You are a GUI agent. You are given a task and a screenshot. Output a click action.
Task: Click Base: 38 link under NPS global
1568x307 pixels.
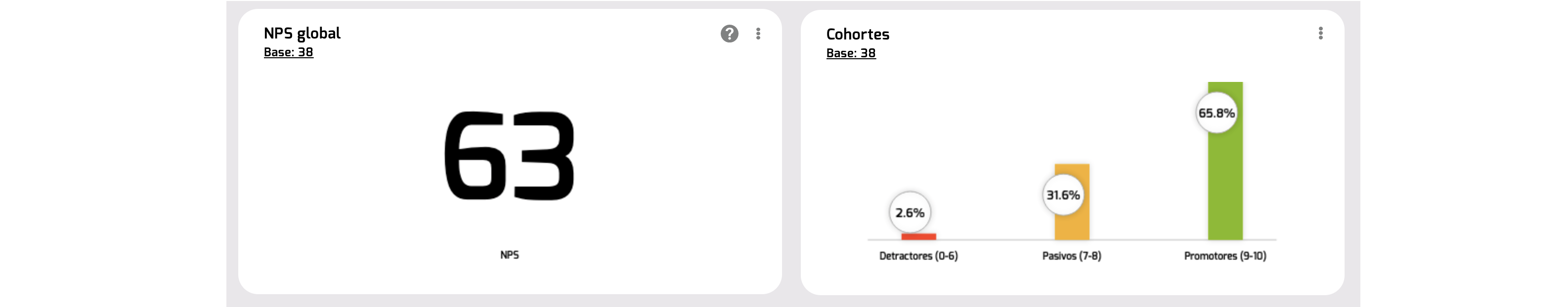[x=289, y=52]
